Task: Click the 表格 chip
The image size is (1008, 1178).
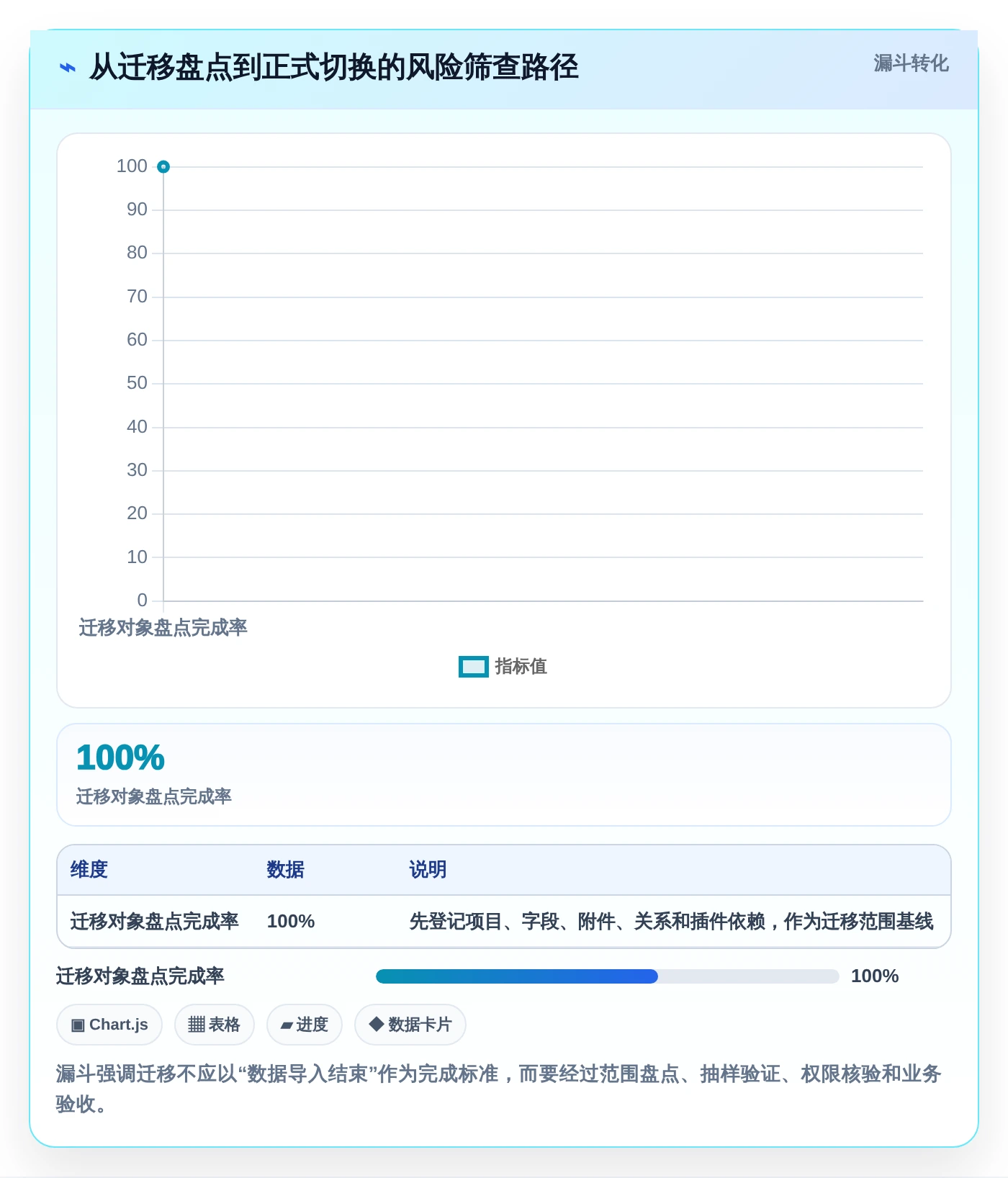Action: tap(215, 1025)
